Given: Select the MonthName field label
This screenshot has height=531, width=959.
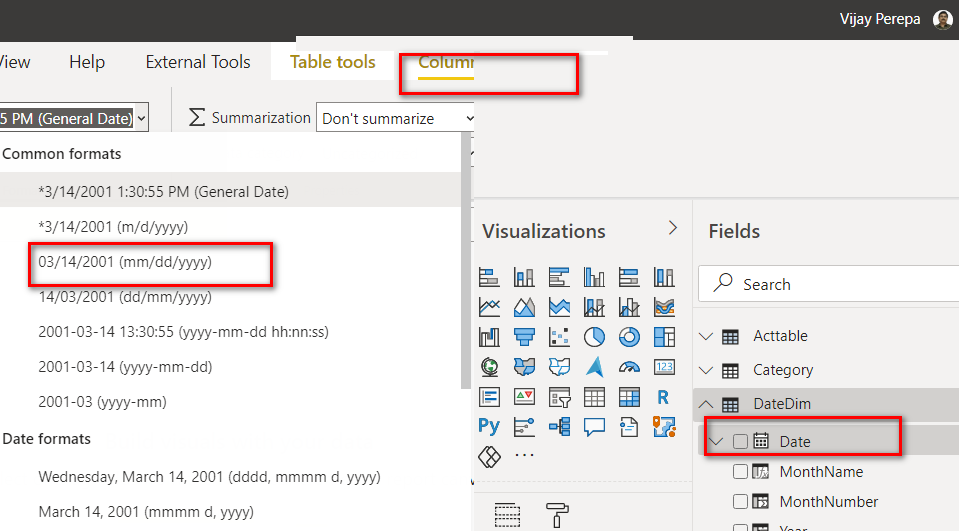Looking at the screenshot, I should click(821, 472).
